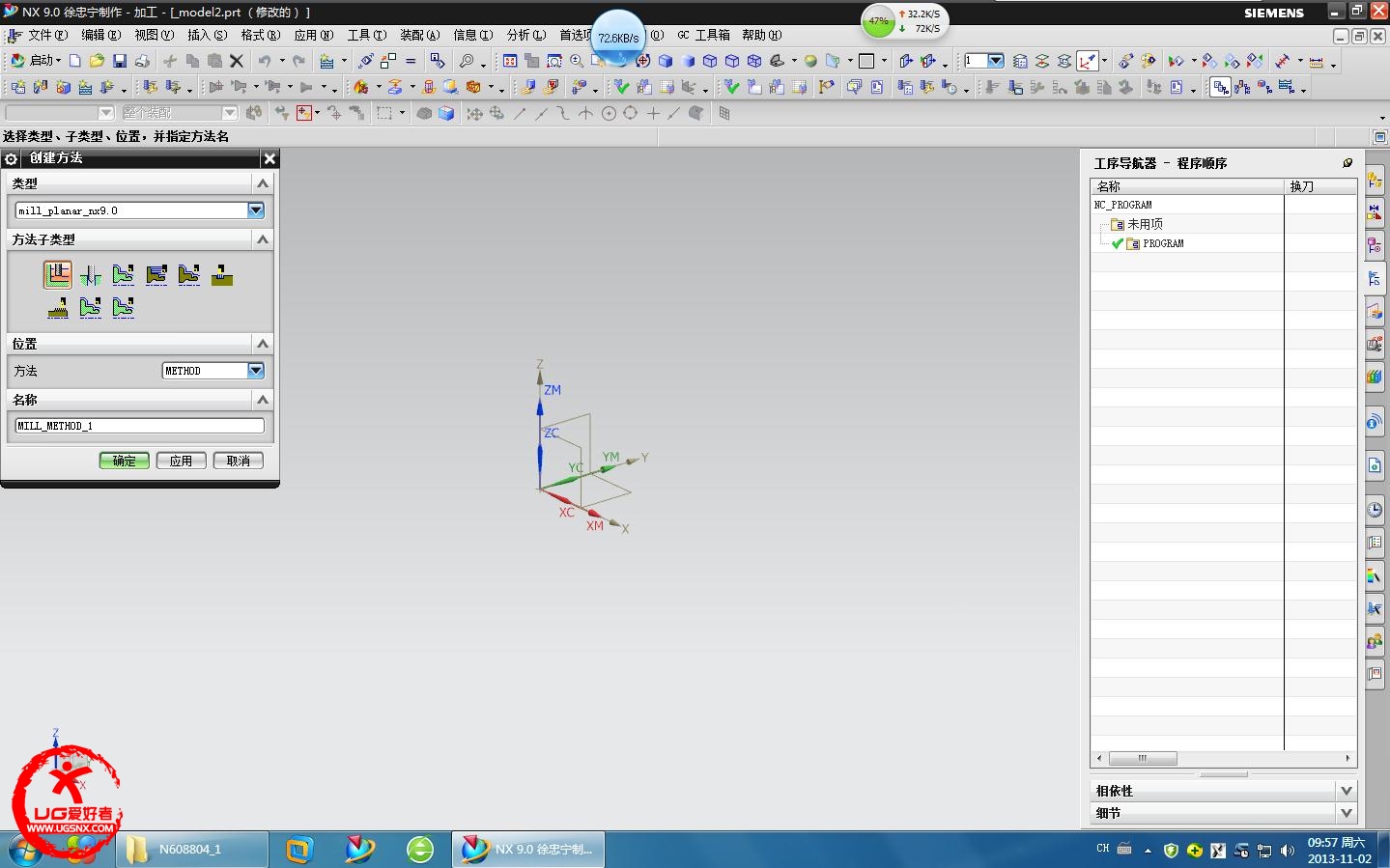Open N608804_1 folder in taskbar

click(x=192, y=850)
